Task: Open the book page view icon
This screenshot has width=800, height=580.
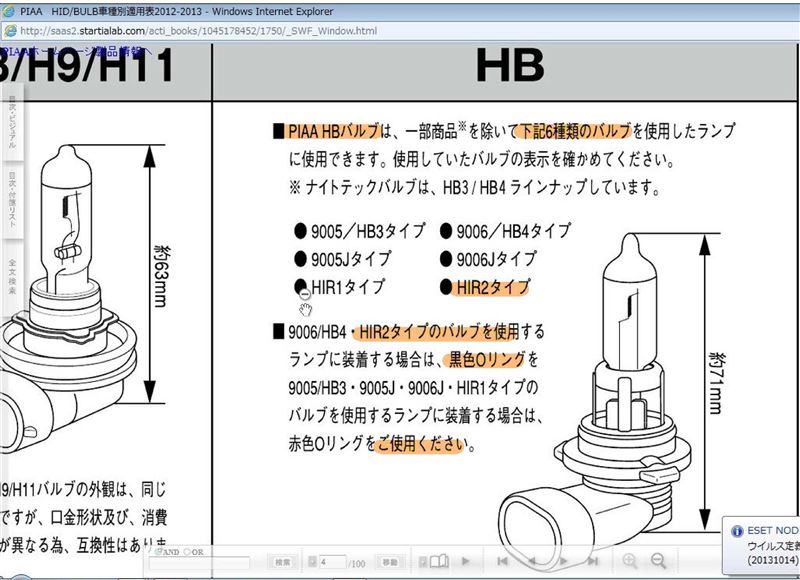Action: click(x=439, y=562)
